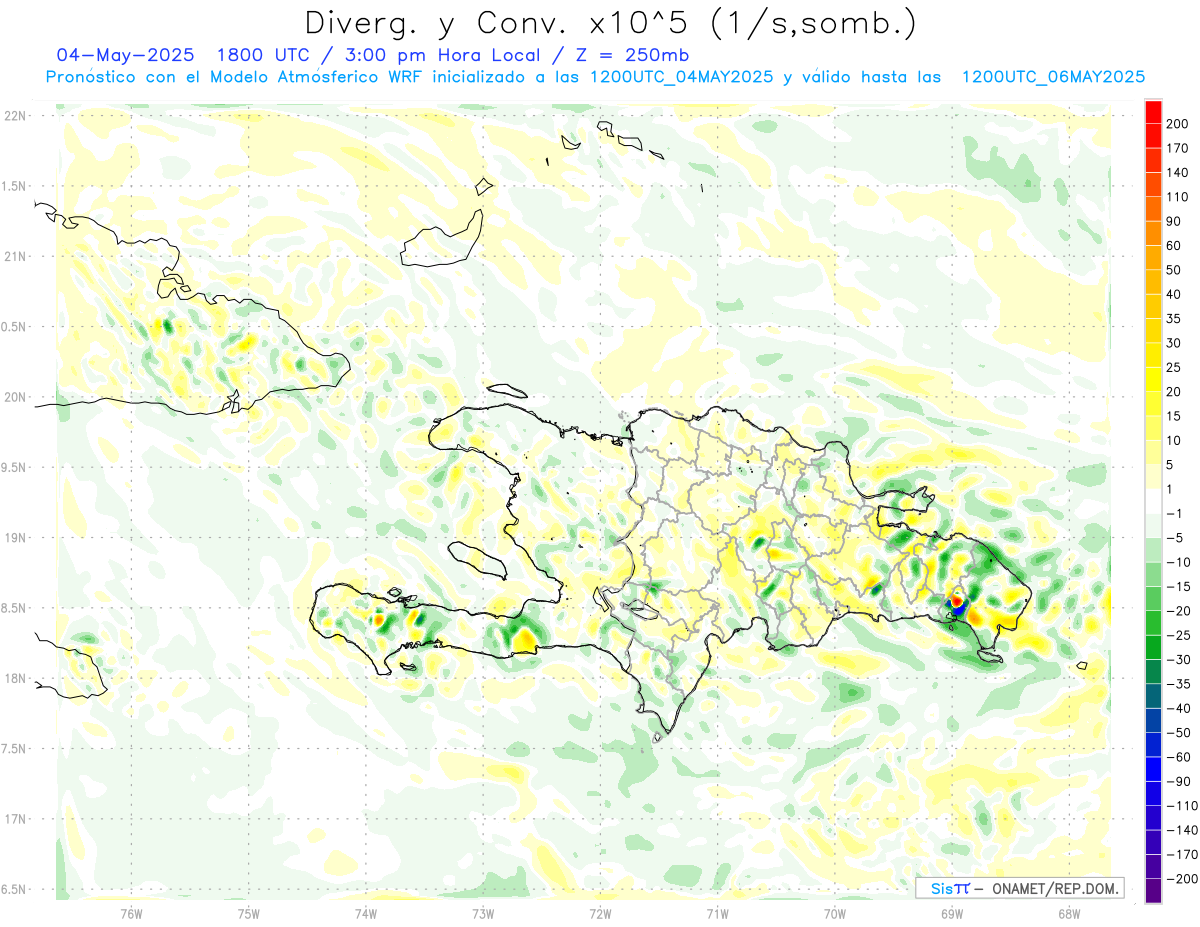1200x927 pixels.
Task: Click the colorbar label "-60"
Action: [x=1179, y=757]
